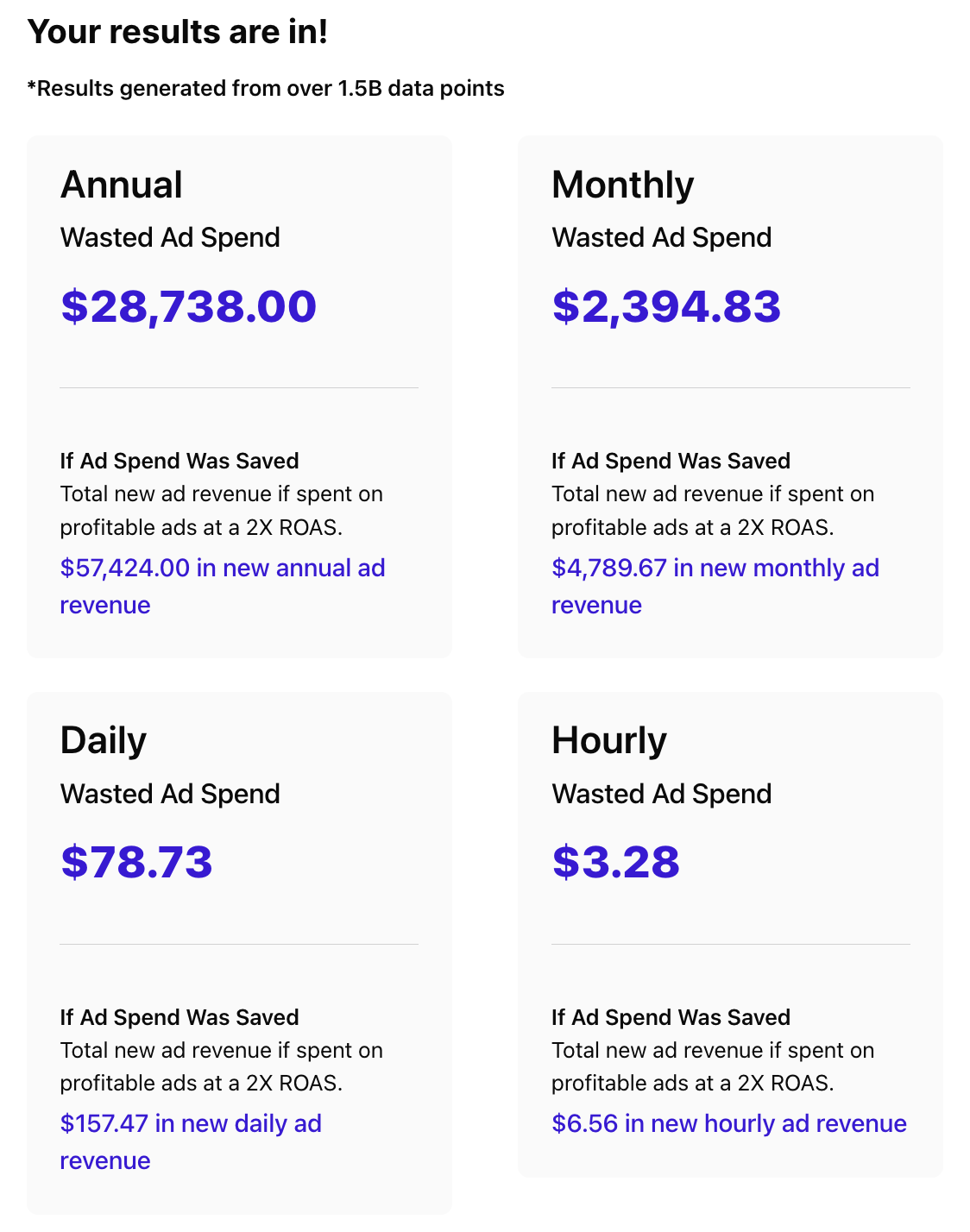Open the $57,424.00 new annual ad revenue link
This screenshot has height=1232, width=970.
tap(223, 586)
